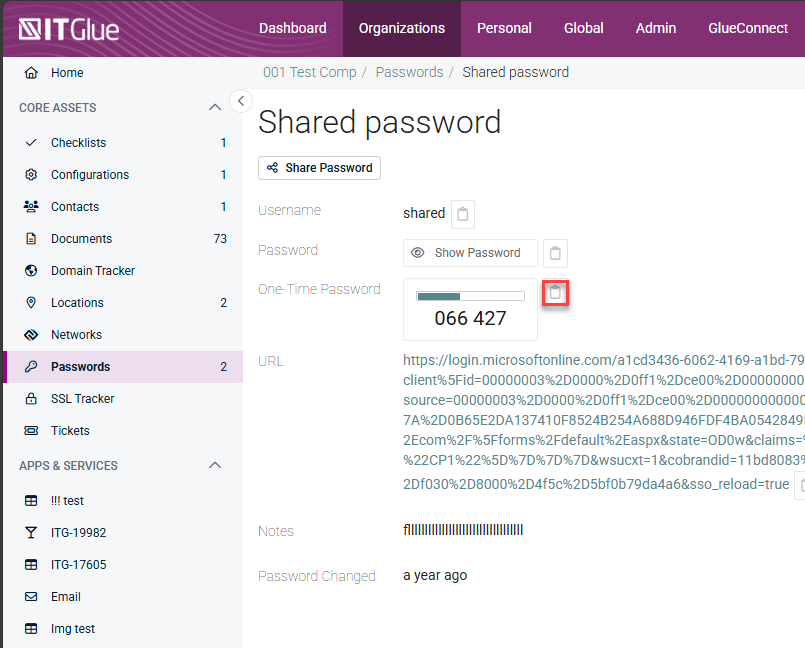The width and height of the screenshot is (805, 648).
Task: Open Networks in the sidebar
Action: [76, 335]
